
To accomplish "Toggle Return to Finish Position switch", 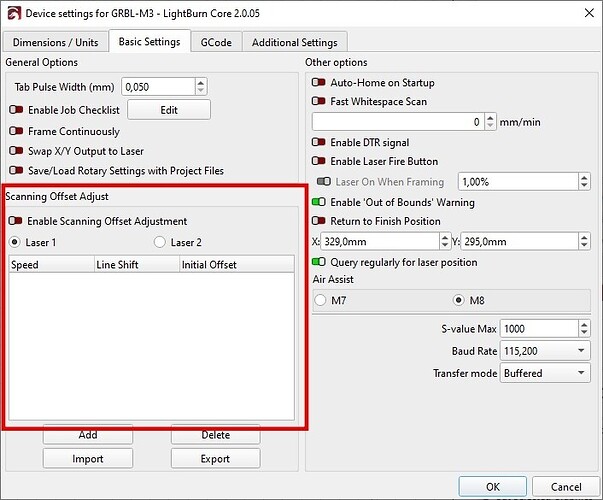I will 319,221.
